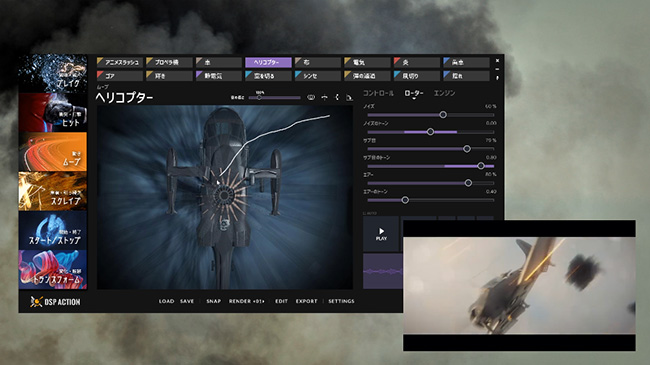Click RENDER «01» in the bottom bar
The height and width of the screenshot is (365, 650).
point(246,301)
